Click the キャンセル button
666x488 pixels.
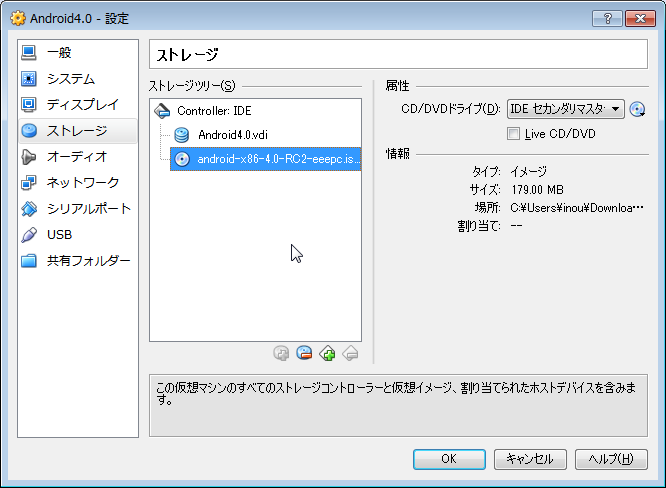(530, 459)
